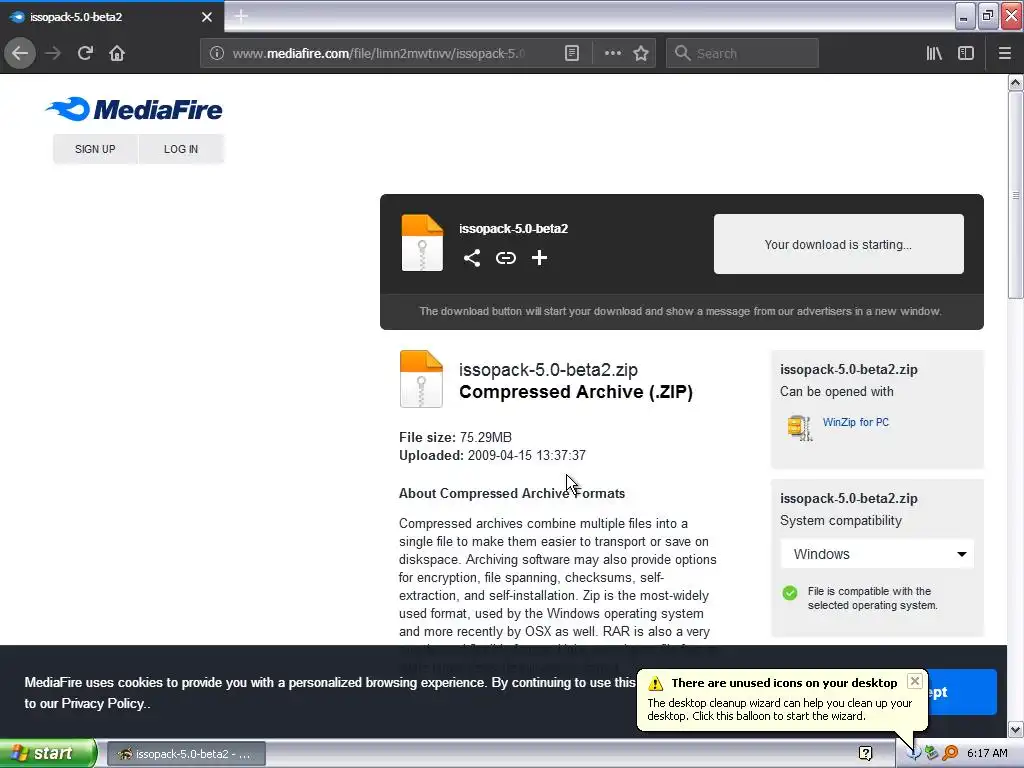Image resolution: width=1024 pixels, height=768 pixels.
Task: Open the Library bookshelf icon
Action: (934, 53)
